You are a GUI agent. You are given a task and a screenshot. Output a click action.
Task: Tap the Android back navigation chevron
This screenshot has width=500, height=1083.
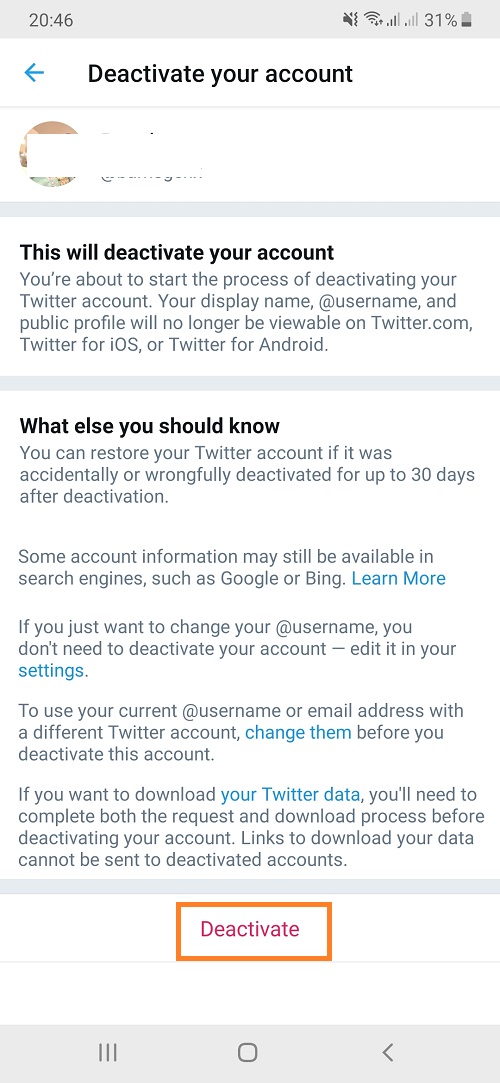[x=388, y=1052]
